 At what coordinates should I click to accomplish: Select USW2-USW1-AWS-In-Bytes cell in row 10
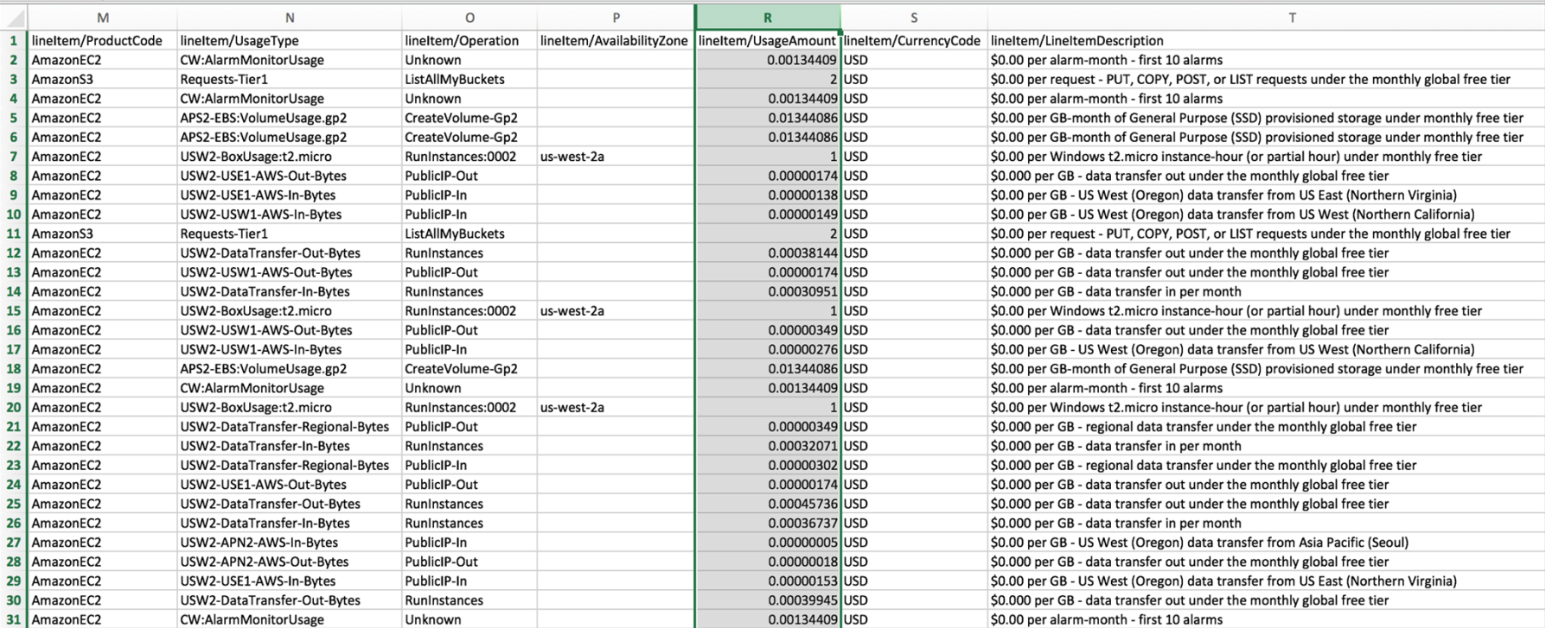289,214
